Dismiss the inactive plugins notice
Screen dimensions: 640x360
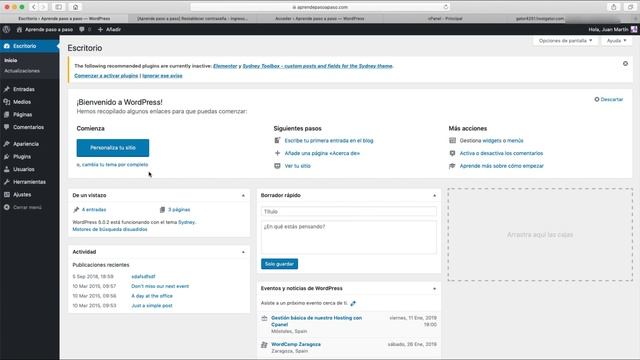[x=625, y=64]
